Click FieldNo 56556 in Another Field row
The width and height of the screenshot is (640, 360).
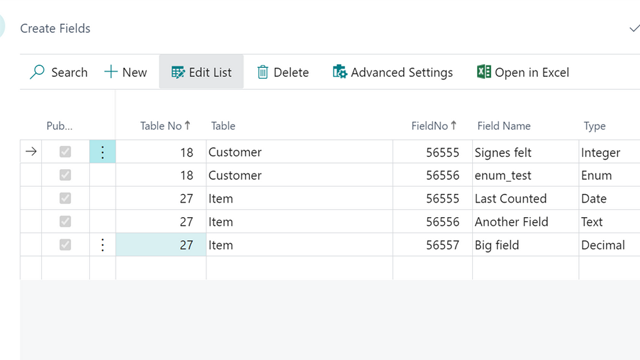click(433, 222)
